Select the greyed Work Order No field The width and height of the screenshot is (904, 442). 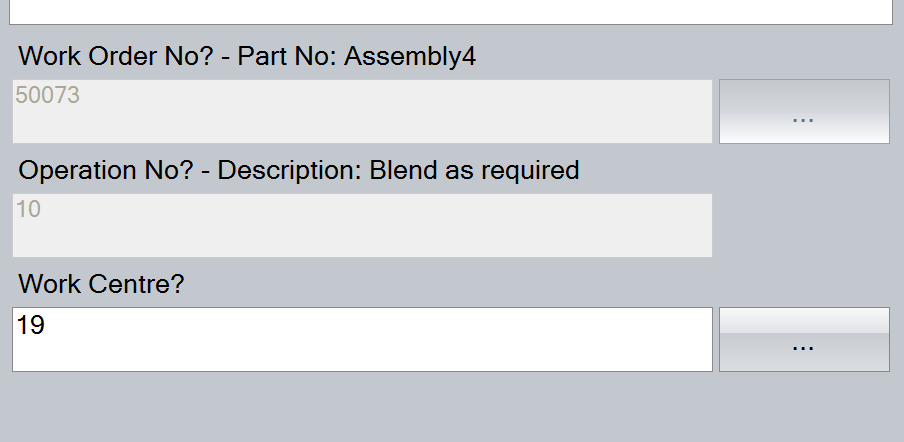tap(362, 111)
